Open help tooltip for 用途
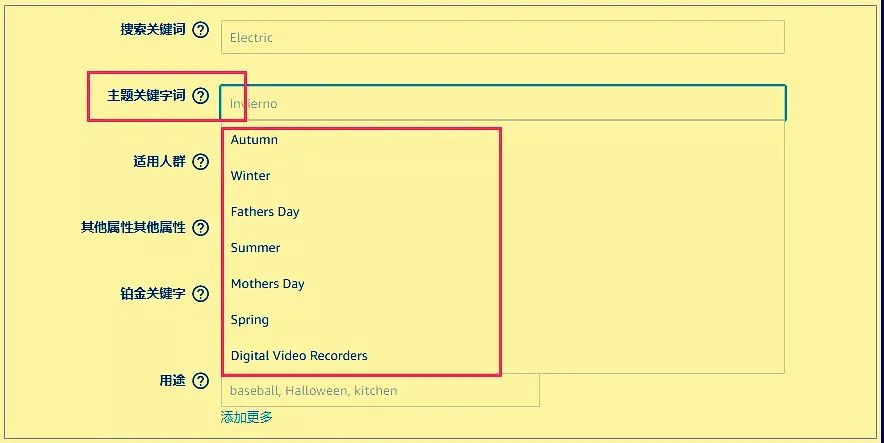Image resolution: width=884 pixels, height=443 pixels. pos(200,381)
